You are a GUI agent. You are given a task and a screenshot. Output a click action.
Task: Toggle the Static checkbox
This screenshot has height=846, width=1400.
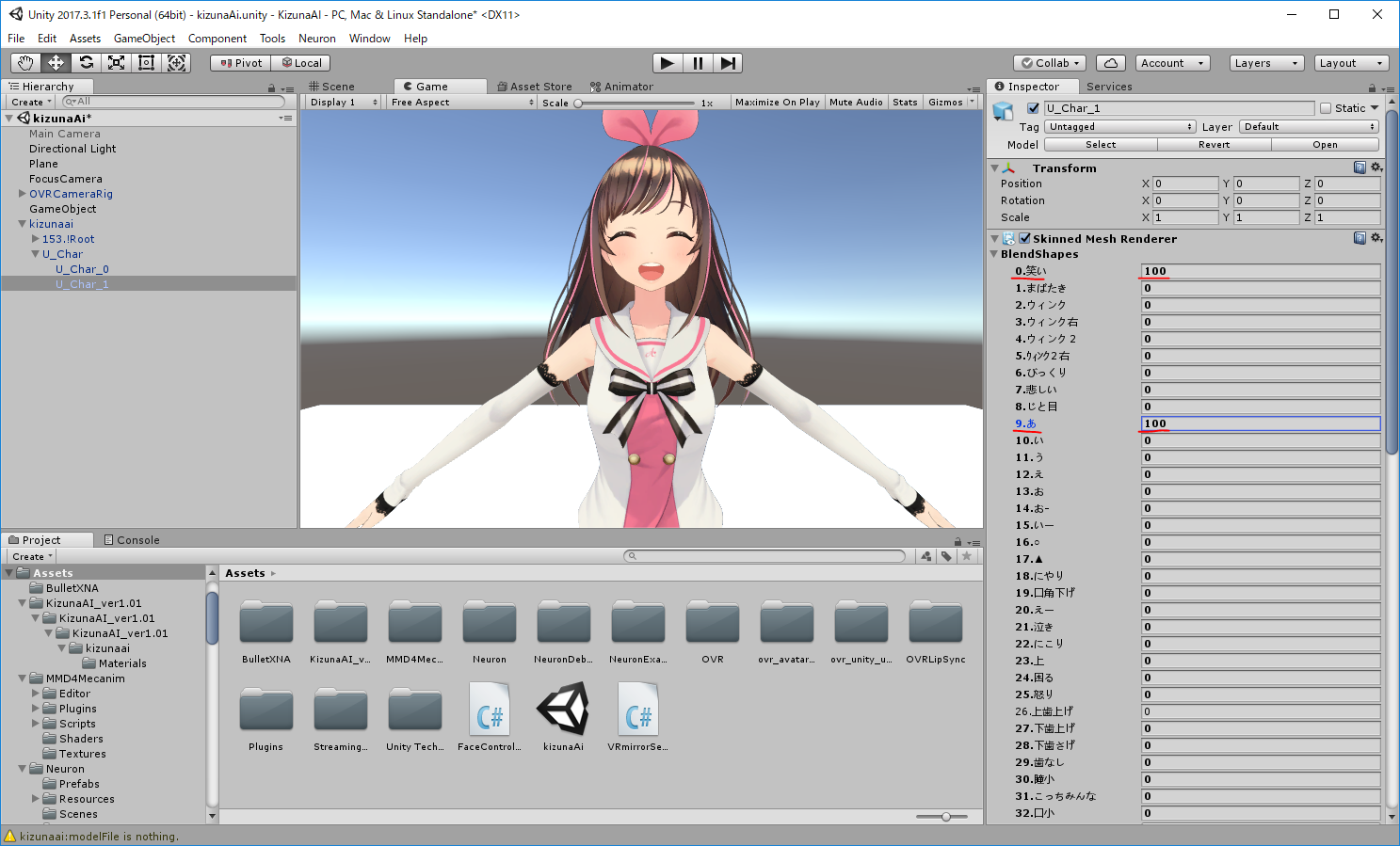(x=1326, y=108)
